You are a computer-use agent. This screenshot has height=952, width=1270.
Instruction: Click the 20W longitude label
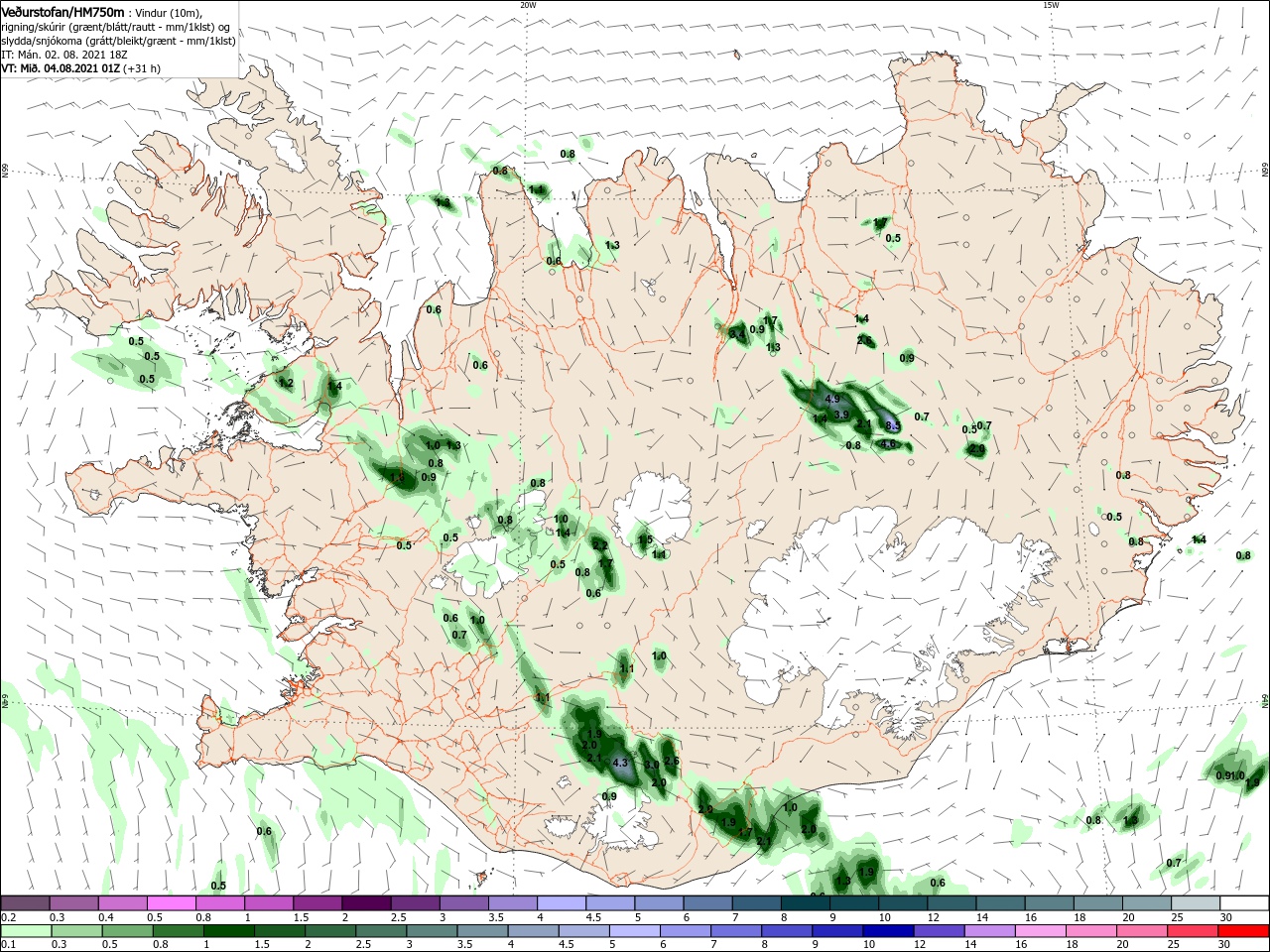528,5
